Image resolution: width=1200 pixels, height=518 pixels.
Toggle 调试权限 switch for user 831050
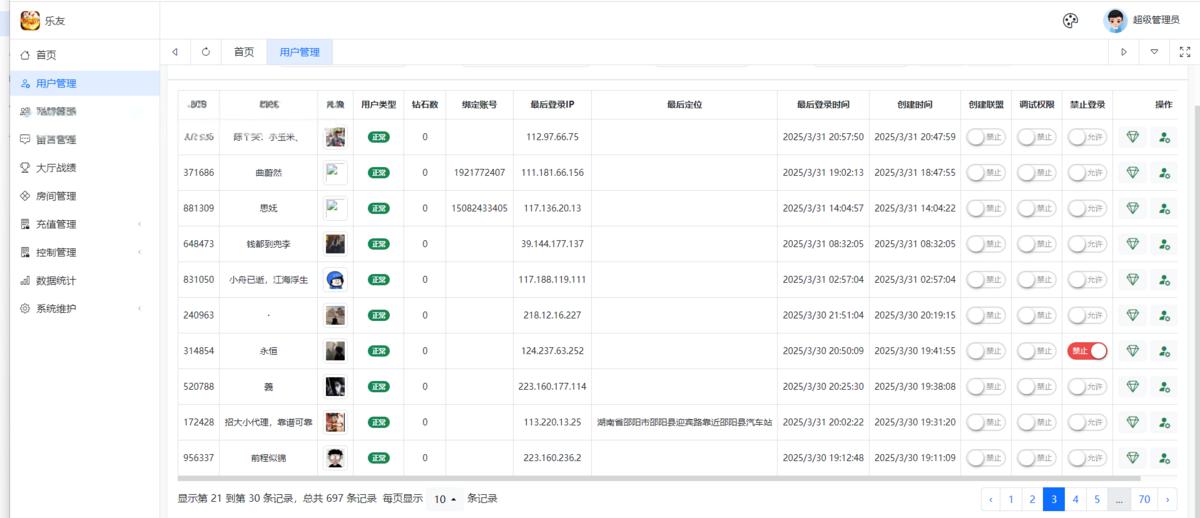(x=1036, y=280)
